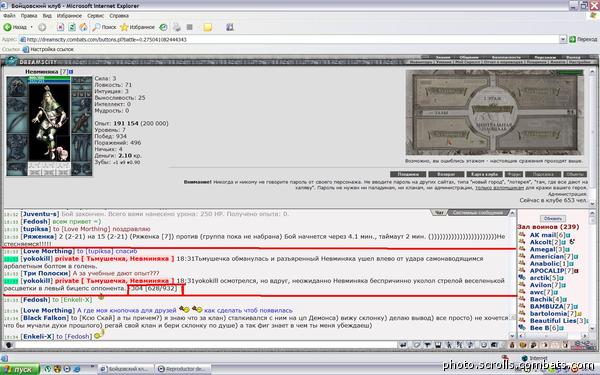Click the browser Refresh icon
The width and height of the screenshot is (600, 375).
[72, 27]
